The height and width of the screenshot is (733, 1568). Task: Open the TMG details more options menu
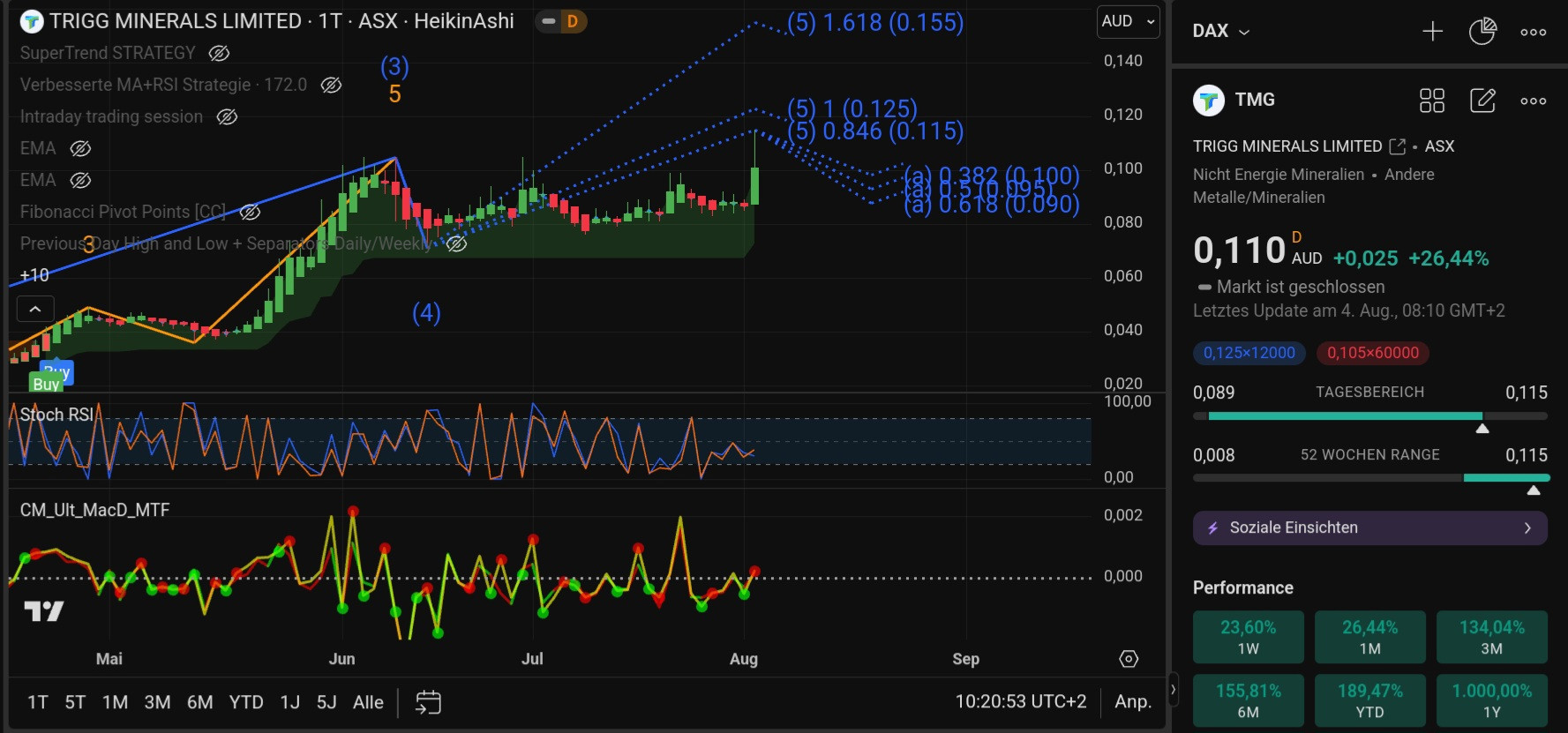[1534, 101]
